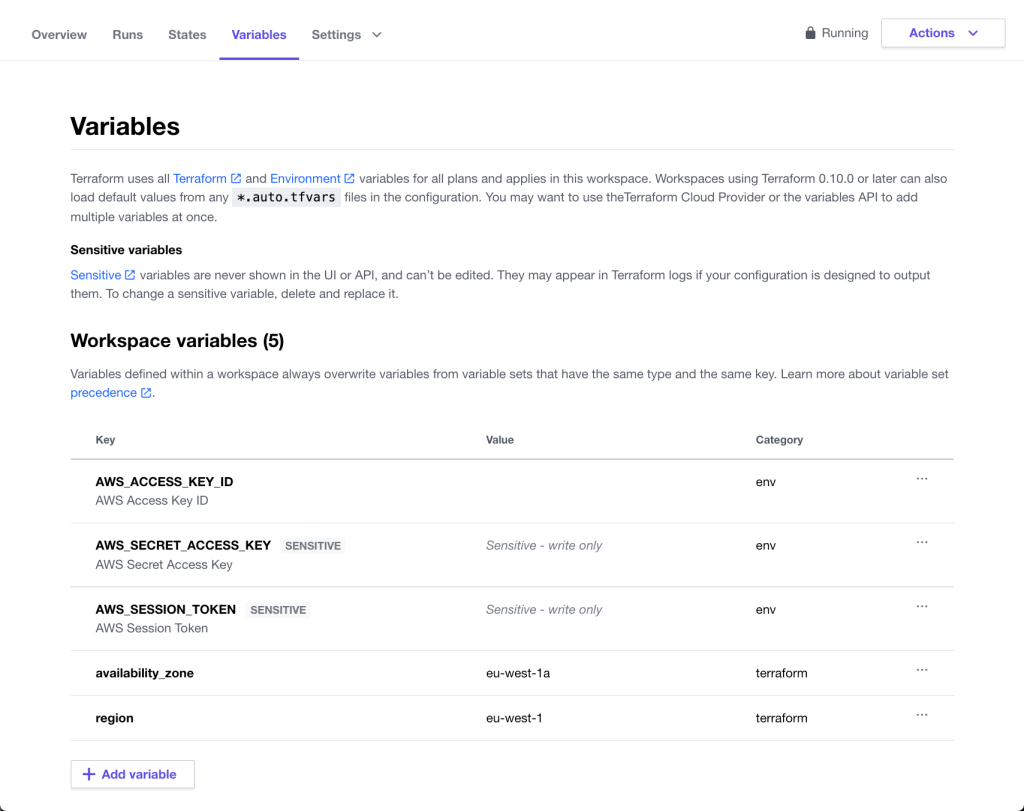
Task: Open the ellipsis menu for AWS_SECRET_ACCESS_KEY
Action: (x=921, y=543)
